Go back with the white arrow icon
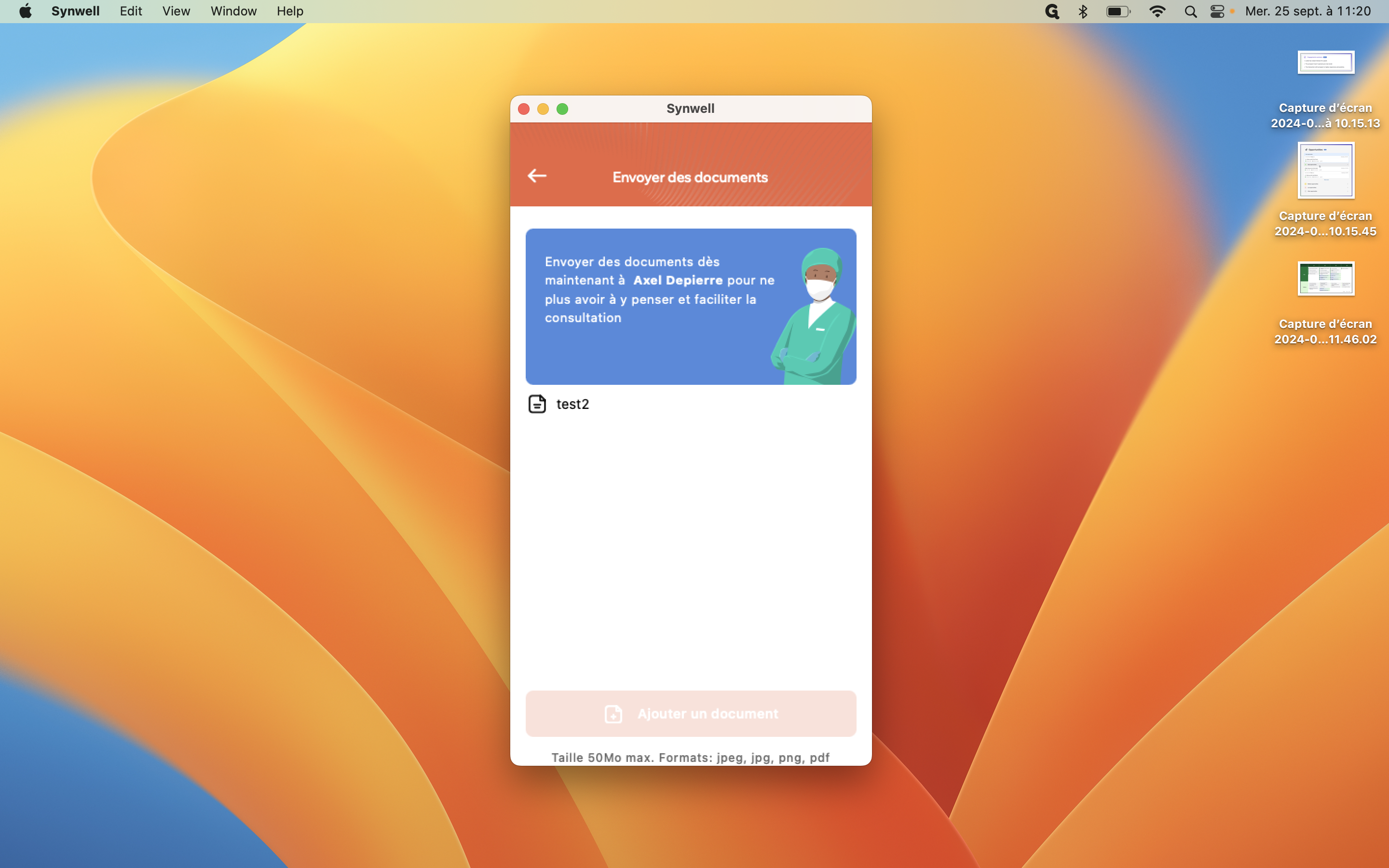This screenshot has width=1389, height=868. coord(537,176)
